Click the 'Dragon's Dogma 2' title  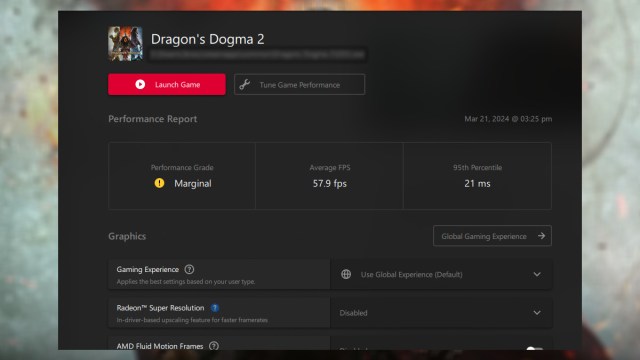tap(207, 39)
